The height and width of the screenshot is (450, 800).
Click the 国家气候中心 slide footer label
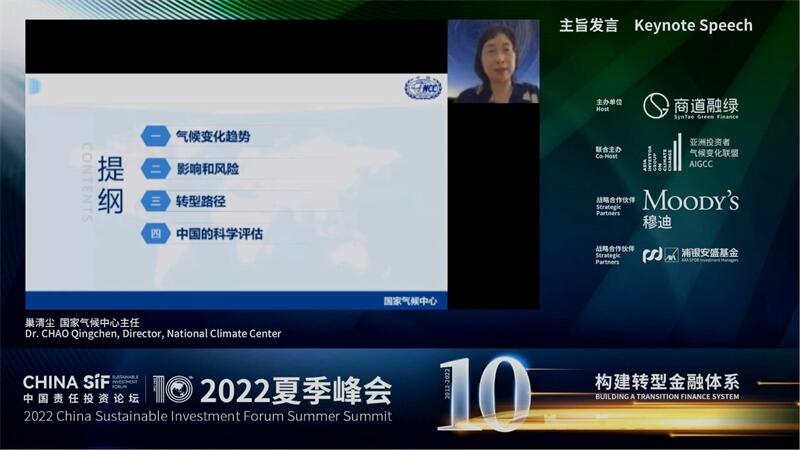pos(410,301)
